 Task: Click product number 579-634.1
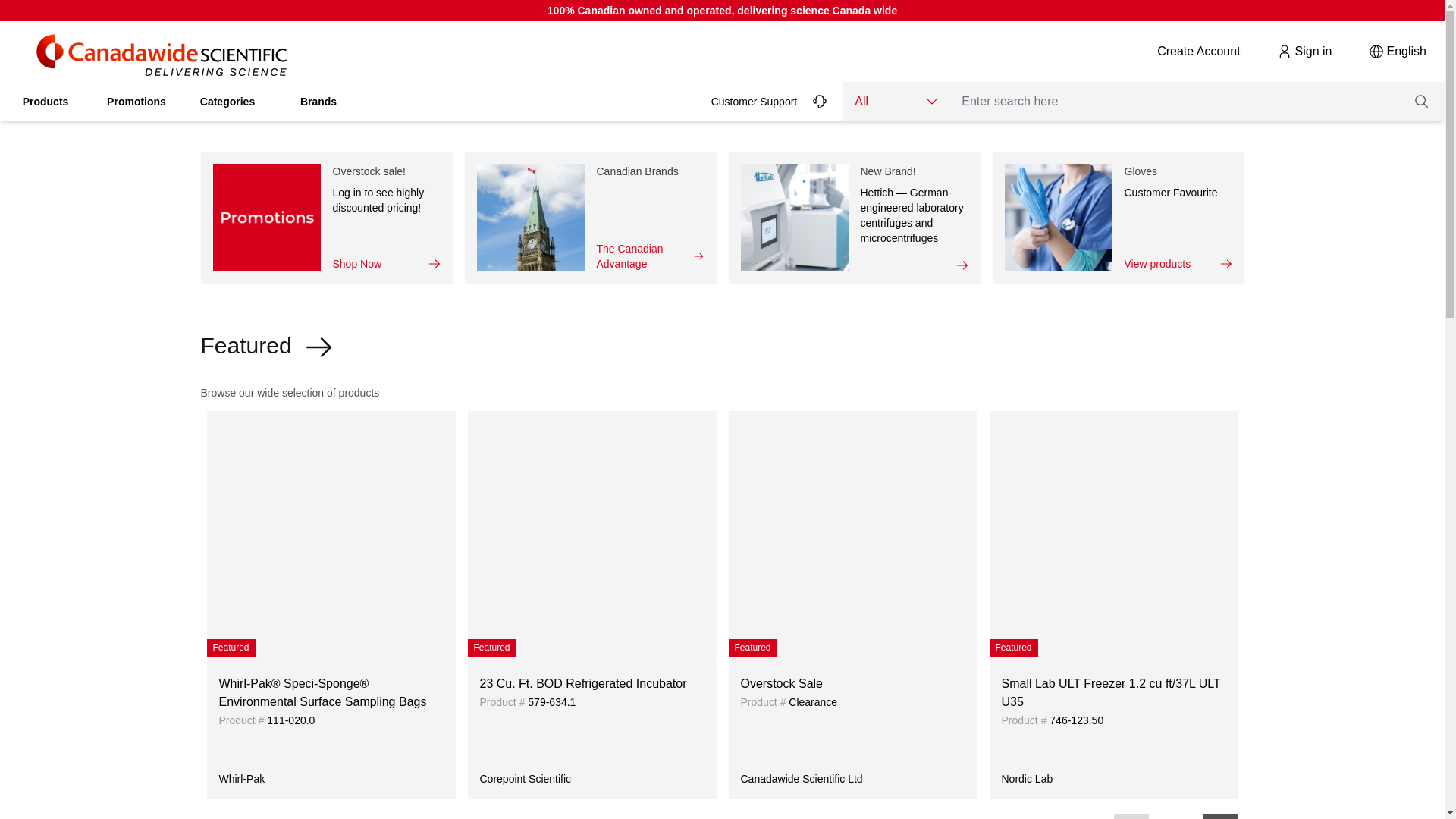551,702
